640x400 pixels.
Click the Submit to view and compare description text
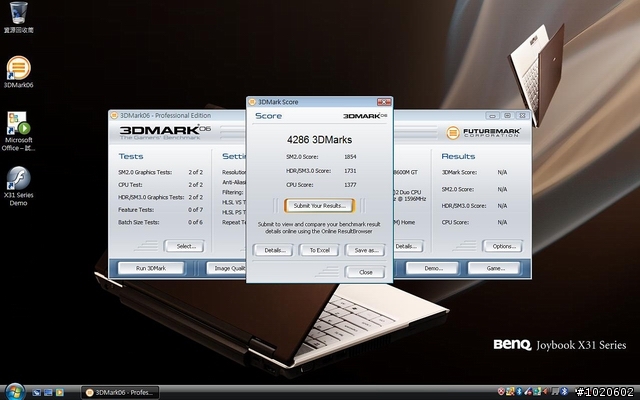tap(319, 228)
